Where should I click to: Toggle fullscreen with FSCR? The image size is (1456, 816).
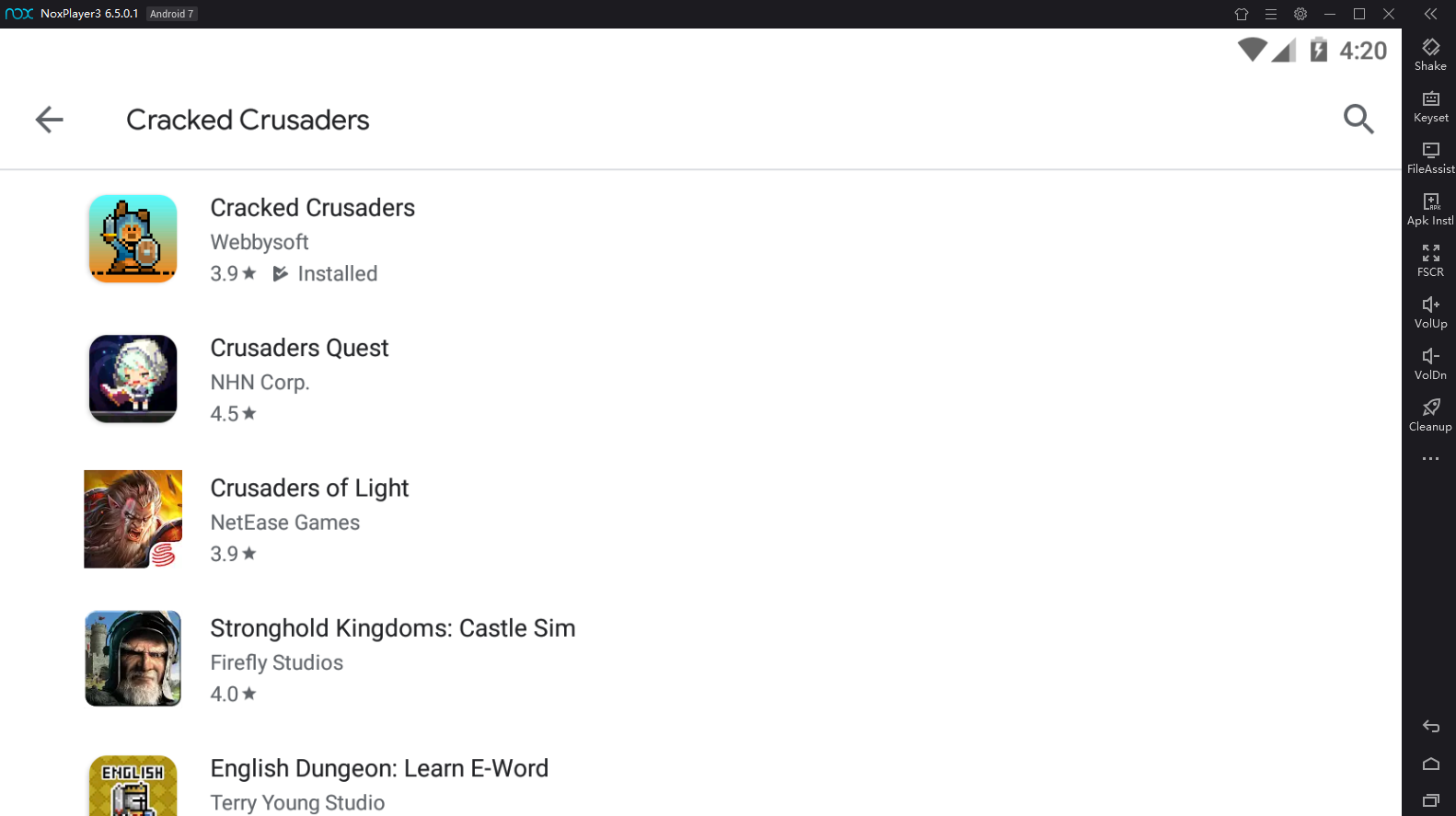pos(1430,261)
